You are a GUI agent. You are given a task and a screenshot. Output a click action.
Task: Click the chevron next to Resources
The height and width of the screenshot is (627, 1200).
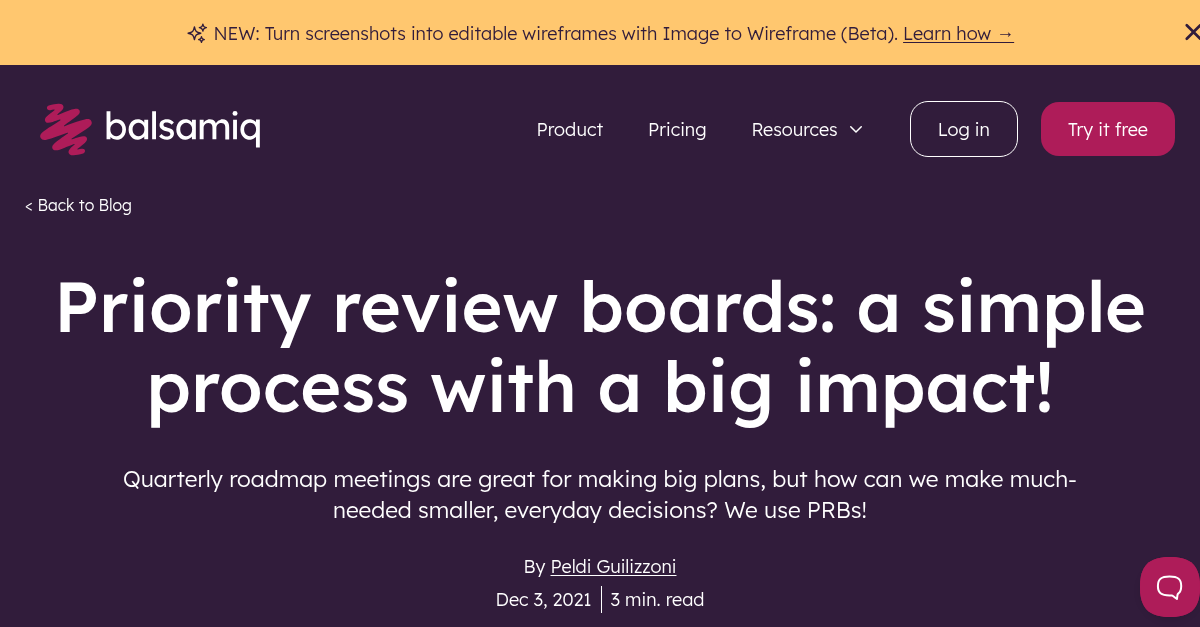(x=856, y=129)
